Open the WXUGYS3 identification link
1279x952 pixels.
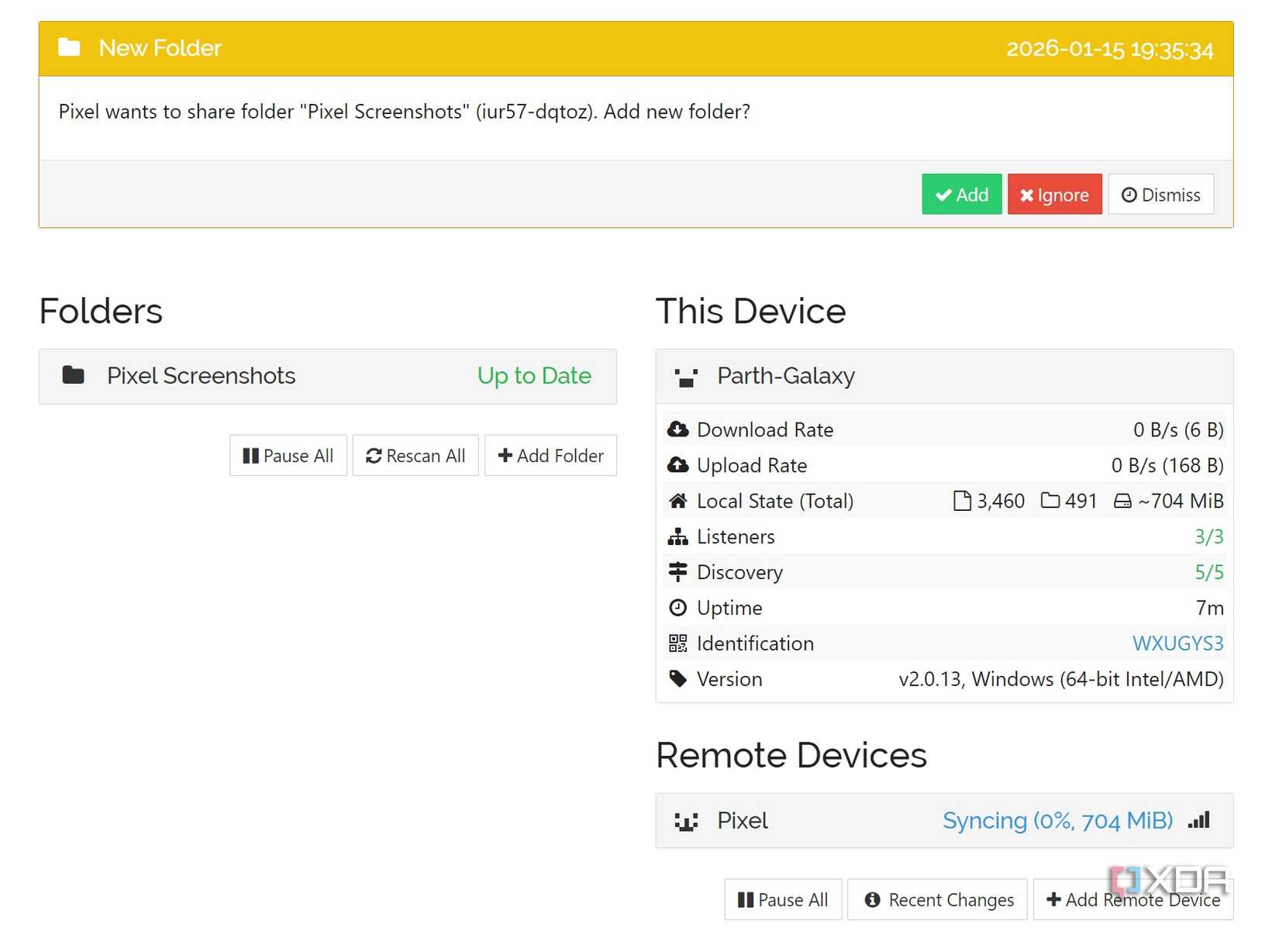click(x=1177, y=643)
